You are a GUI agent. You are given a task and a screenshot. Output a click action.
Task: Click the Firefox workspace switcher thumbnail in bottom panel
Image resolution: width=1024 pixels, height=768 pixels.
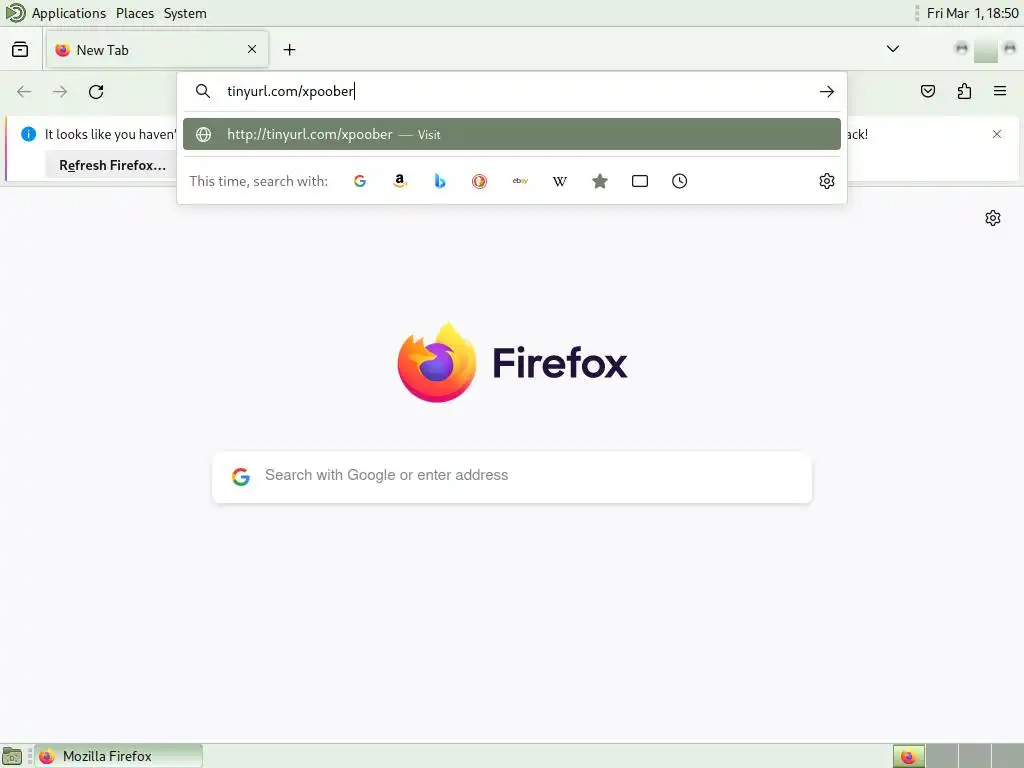[x=908, y=756]
